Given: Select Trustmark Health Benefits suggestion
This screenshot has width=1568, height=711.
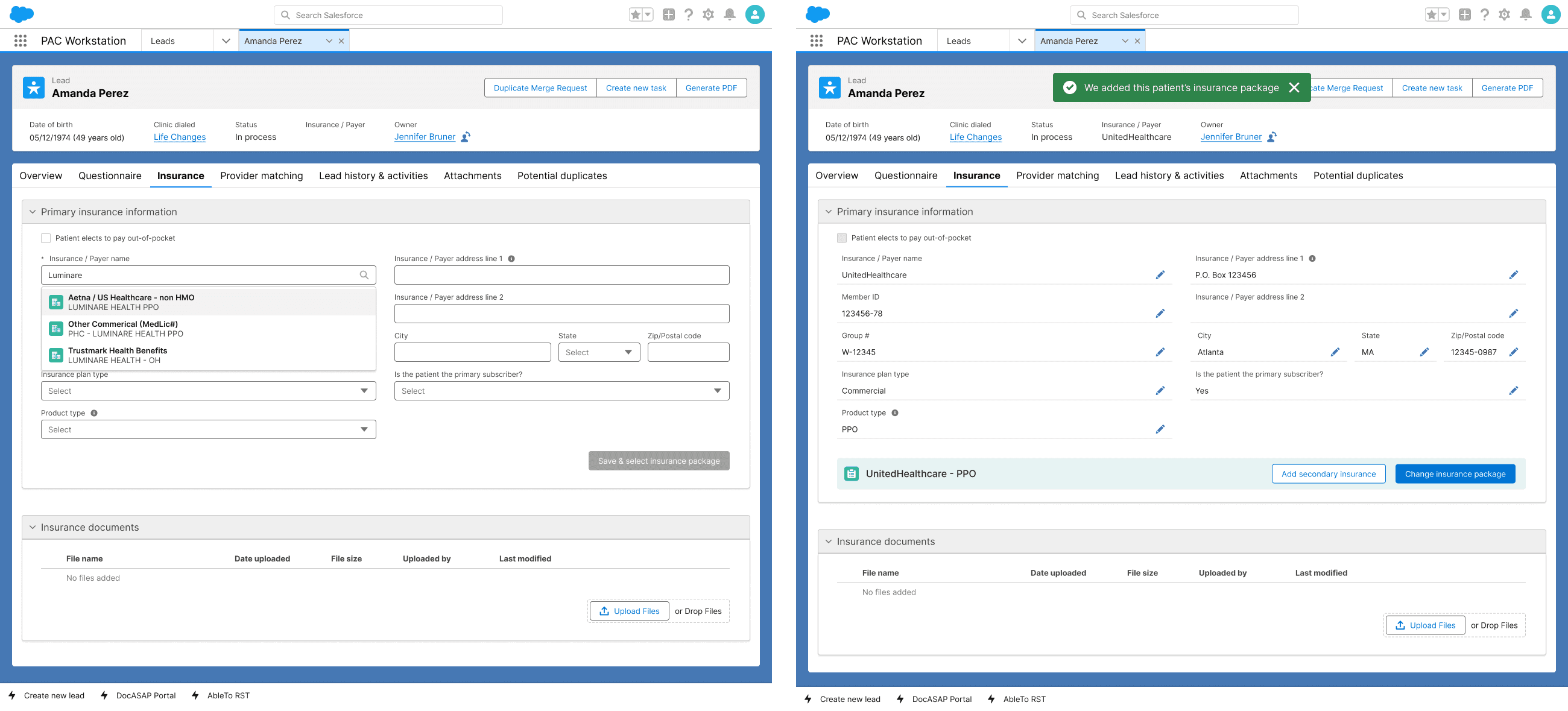Looking at the screenshot, I should pyautogui.click(x=208, y=356).
